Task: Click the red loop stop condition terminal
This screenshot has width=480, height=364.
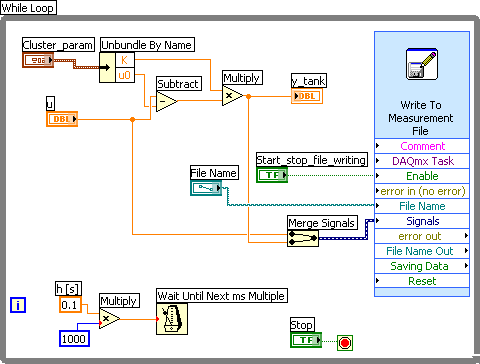Action: 345,343
